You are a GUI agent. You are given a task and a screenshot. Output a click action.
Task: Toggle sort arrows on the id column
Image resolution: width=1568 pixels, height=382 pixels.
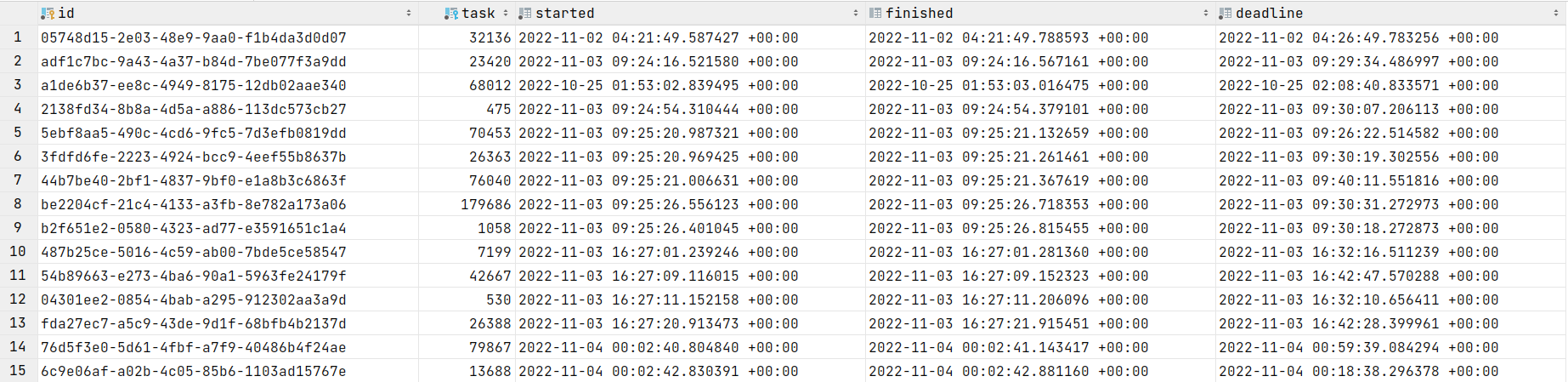(409, 14)
